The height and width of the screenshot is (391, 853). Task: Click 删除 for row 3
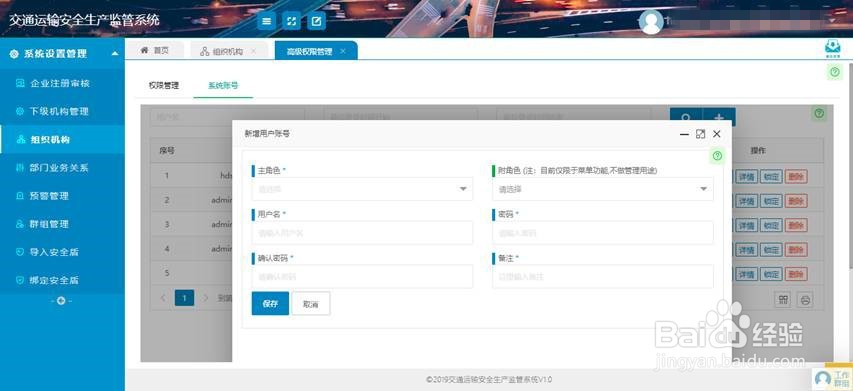(x=795, y=225)
